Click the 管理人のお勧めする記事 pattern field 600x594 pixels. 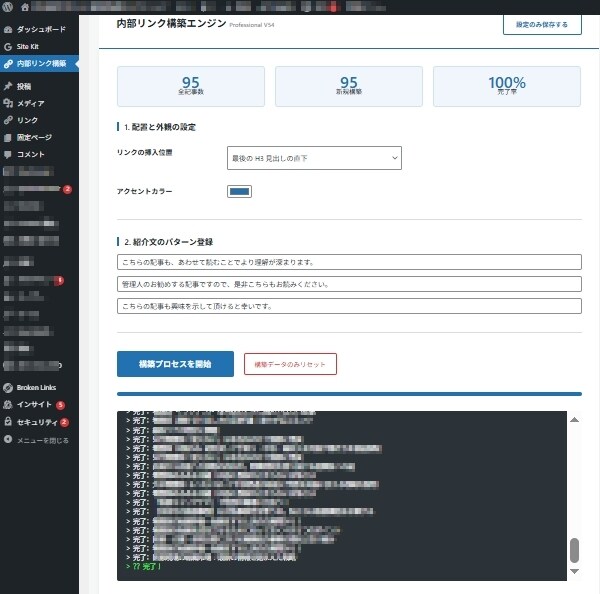(349, 284)
